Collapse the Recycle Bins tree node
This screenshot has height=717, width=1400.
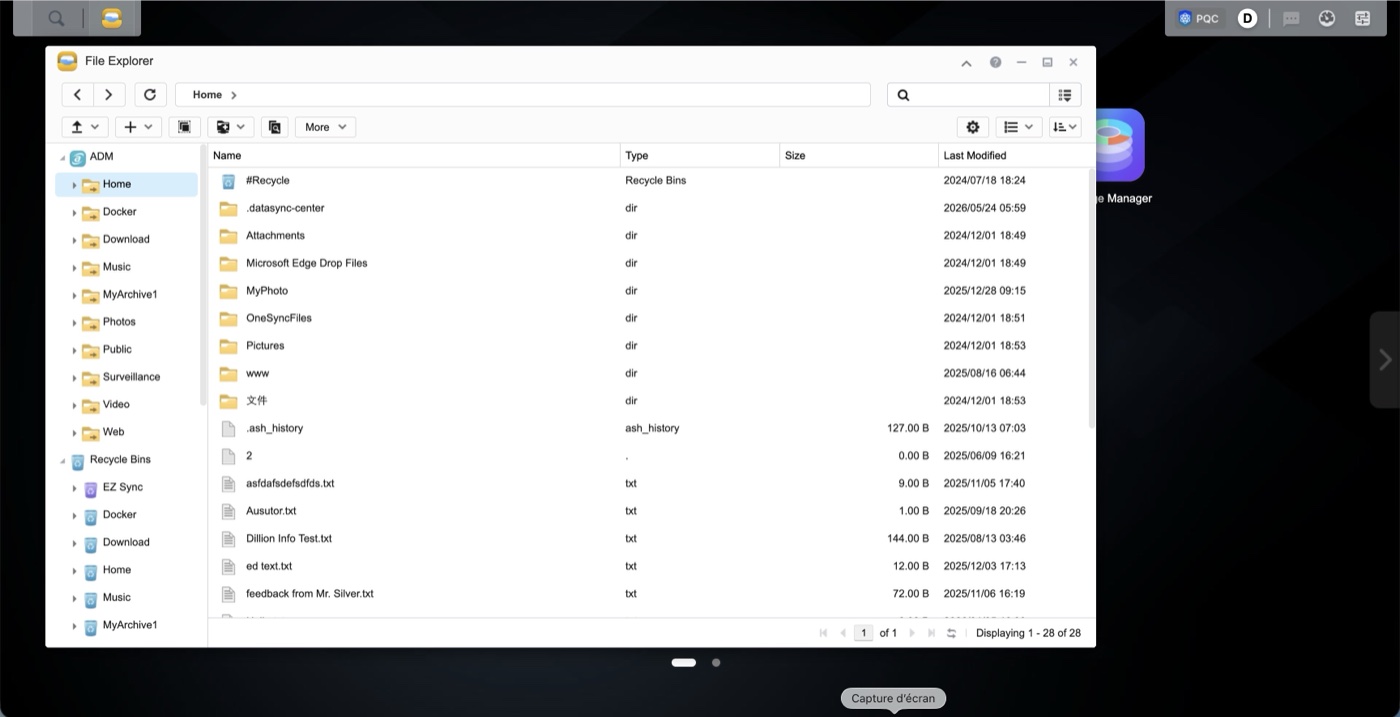coord(62,461)
